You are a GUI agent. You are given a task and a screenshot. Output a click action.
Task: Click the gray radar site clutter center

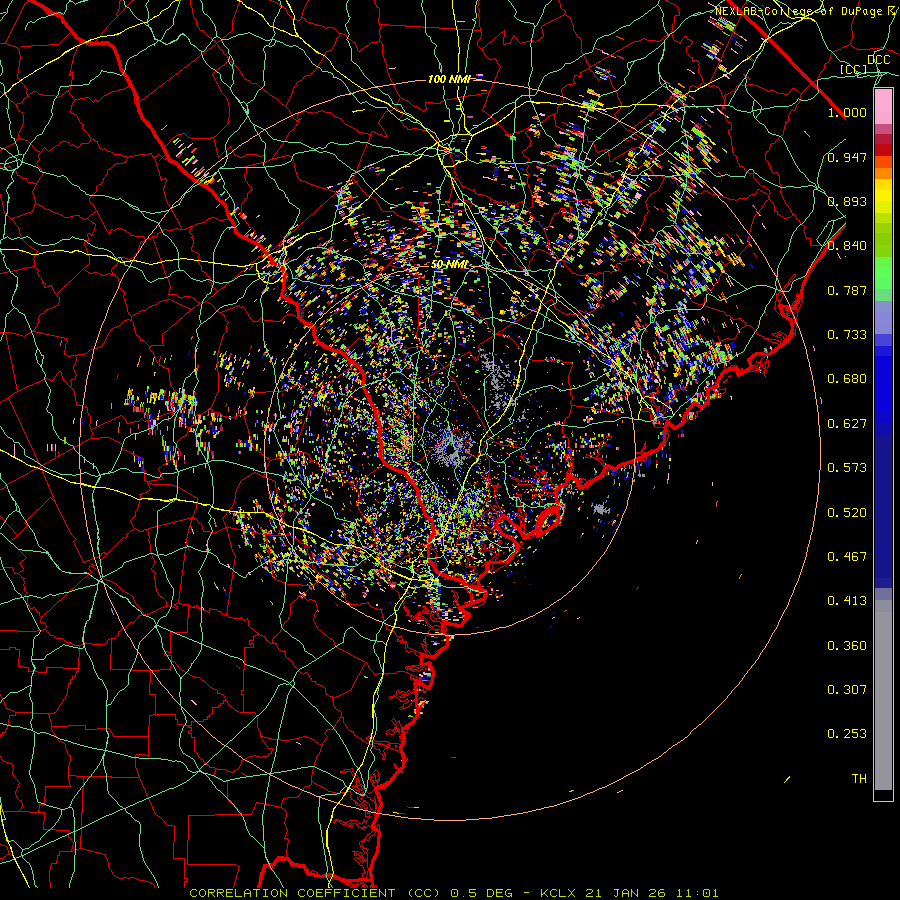coord(452,448)
